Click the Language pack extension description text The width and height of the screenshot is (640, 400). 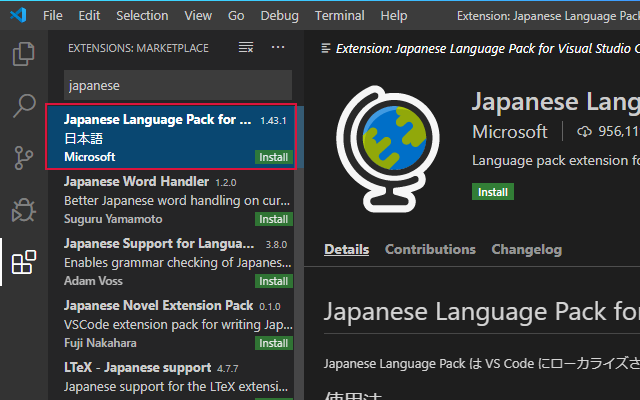point(556,160)
